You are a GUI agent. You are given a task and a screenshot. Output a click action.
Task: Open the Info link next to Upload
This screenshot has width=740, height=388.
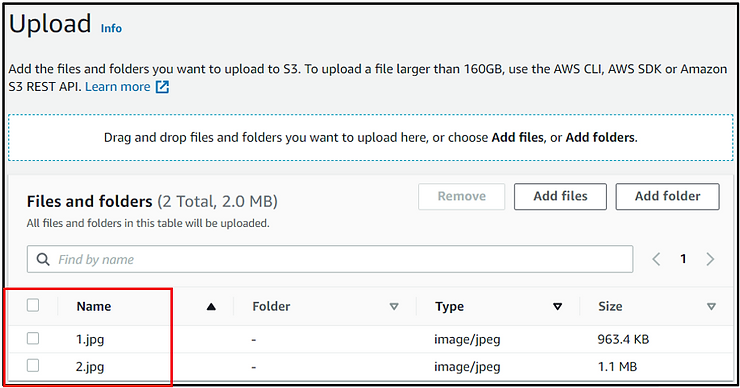coord(111,28)
